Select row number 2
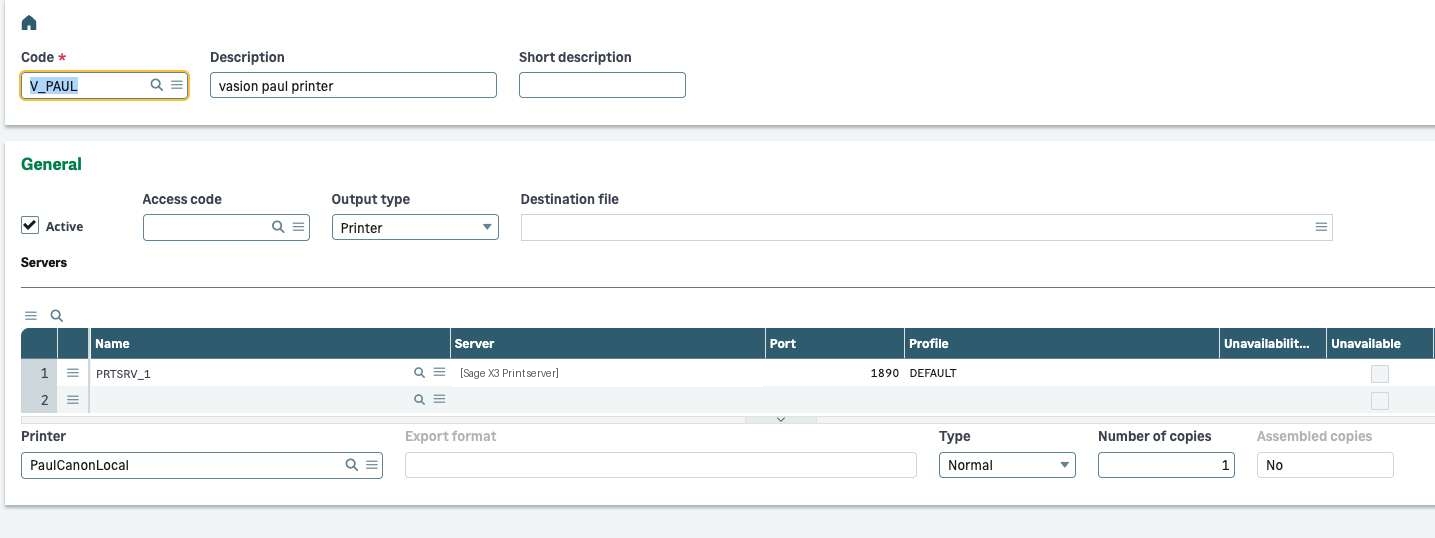The image size is (1435, 538). 40,400
